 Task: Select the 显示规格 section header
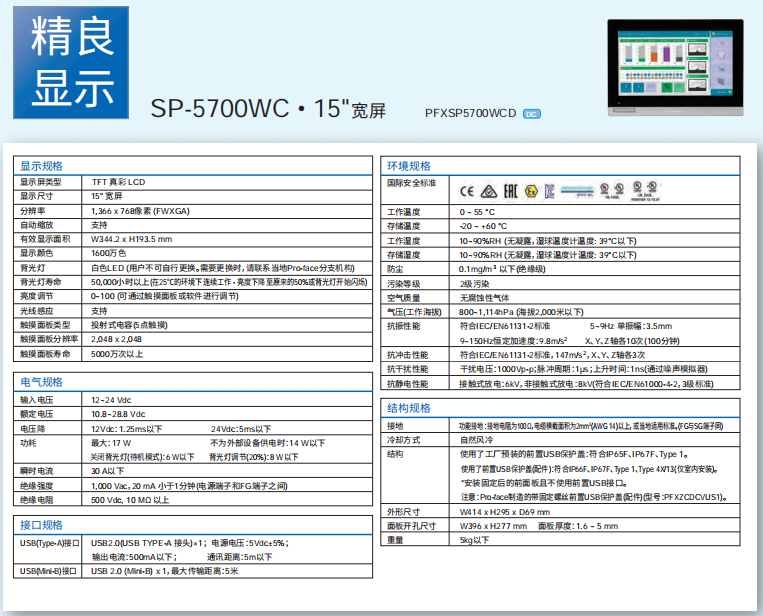[41, 166]
